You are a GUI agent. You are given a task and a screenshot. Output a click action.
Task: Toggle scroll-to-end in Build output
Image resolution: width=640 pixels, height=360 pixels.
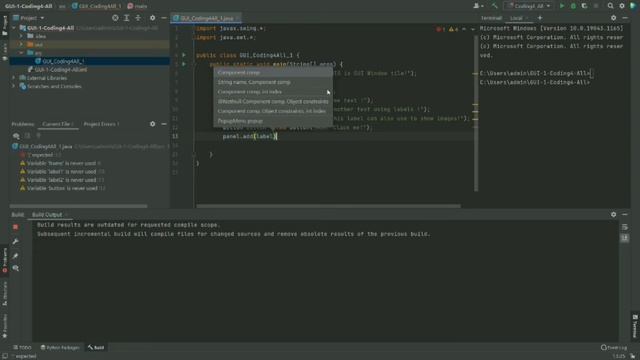[624, 238]
